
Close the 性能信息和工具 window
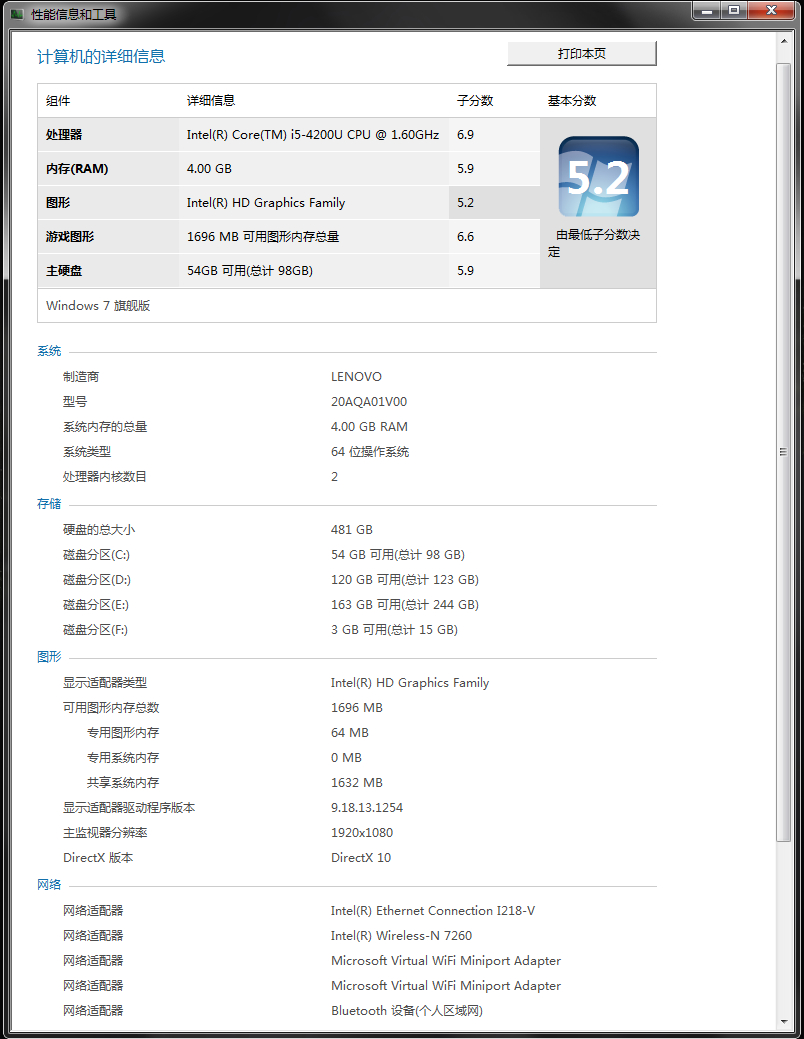point(771,11)
